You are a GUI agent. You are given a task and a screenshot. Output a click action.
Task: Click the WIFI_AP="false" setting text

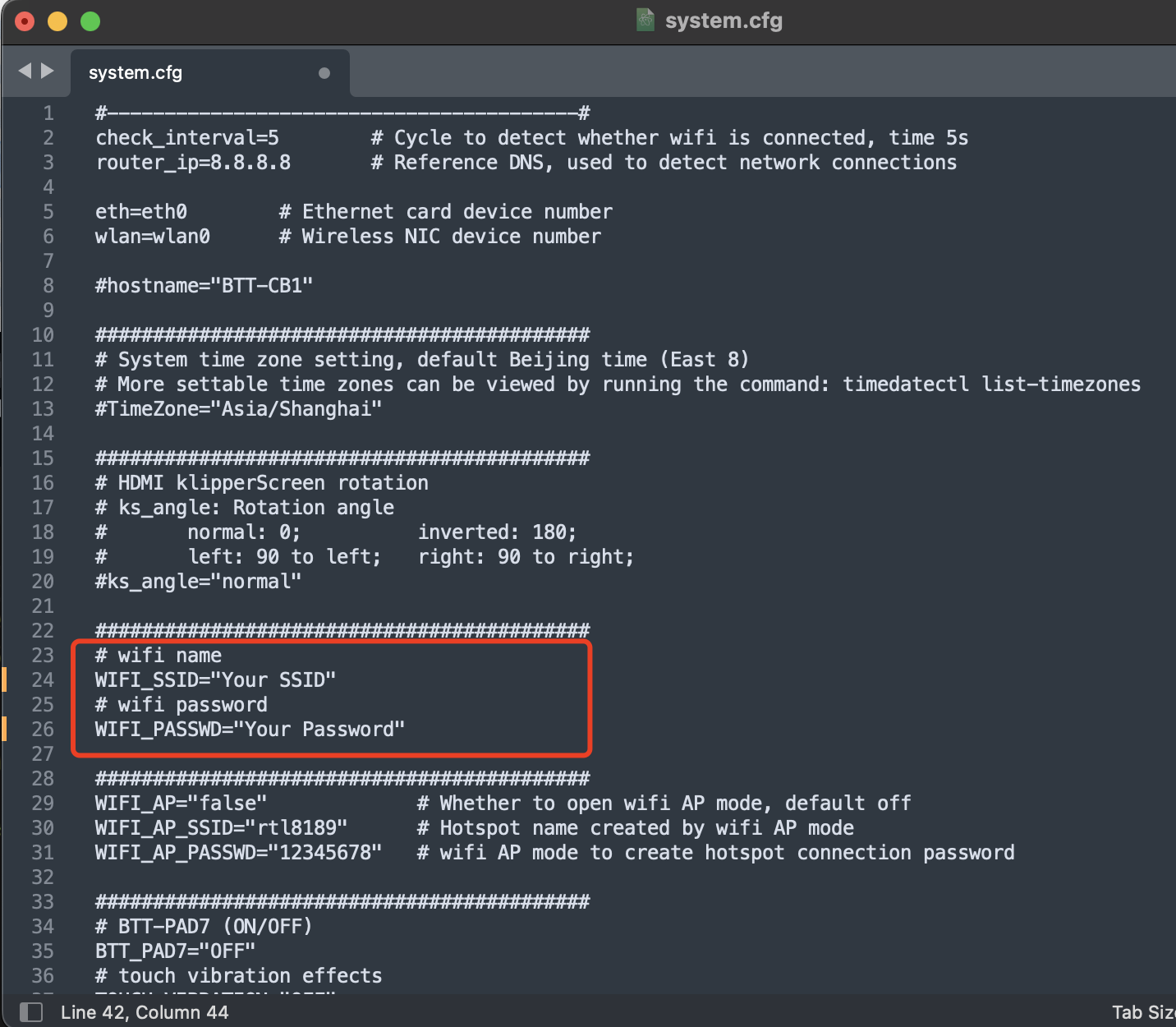(181, 804)
